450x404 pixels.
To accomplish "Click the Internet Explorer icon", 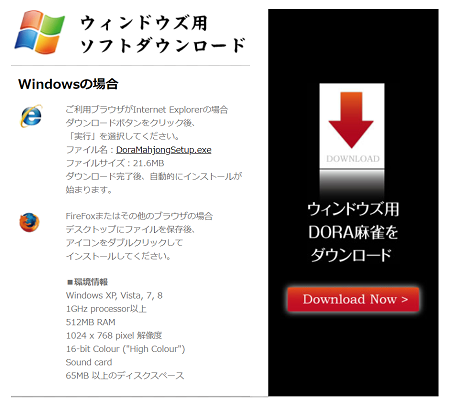I will coord(31,116).
